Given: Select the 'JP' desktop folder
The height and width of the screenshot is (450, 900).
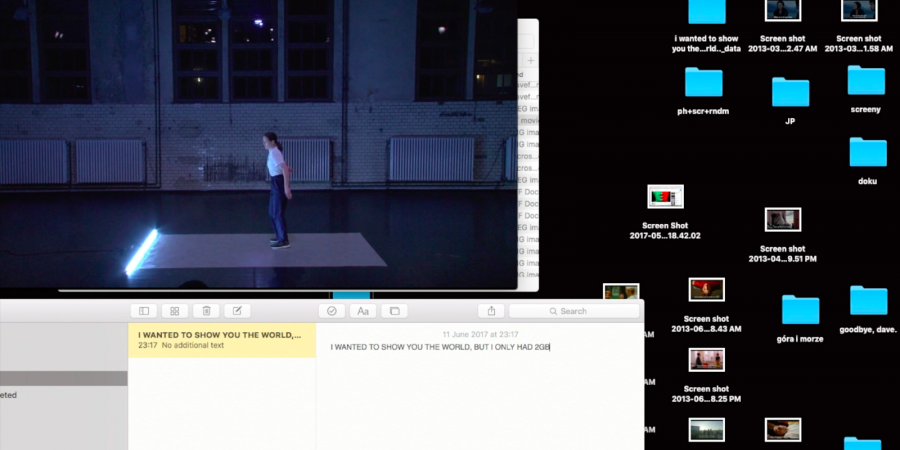Looking at the screenshot, I should [790, 92].
